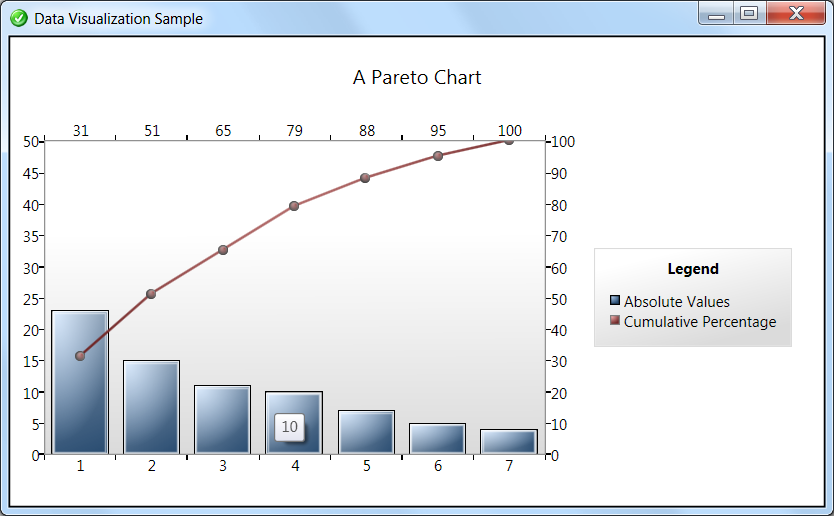This screenshot has width=834, height=516.
Task: Select the bar for category 4
Action: [294, 423]
